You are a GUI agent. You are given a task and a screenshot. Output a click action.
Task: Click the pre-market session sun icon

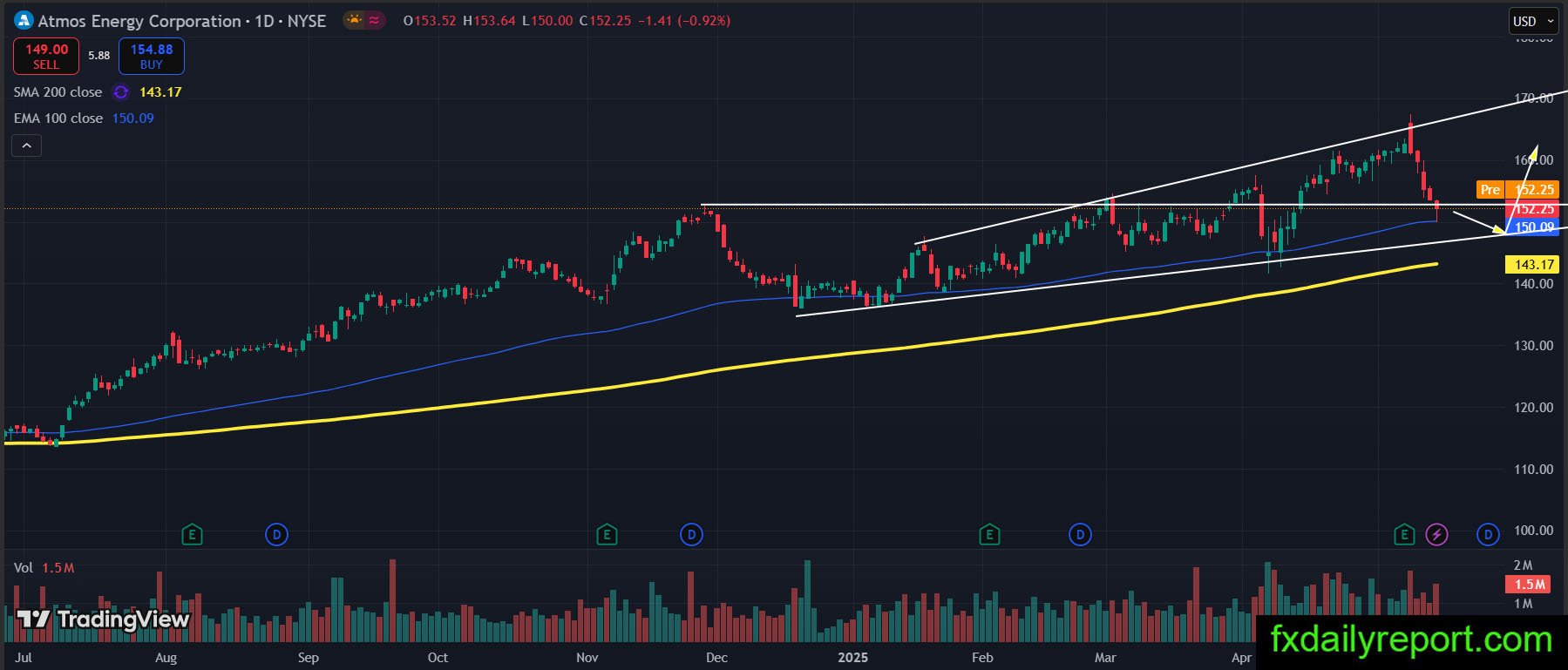tap(355, 20)
